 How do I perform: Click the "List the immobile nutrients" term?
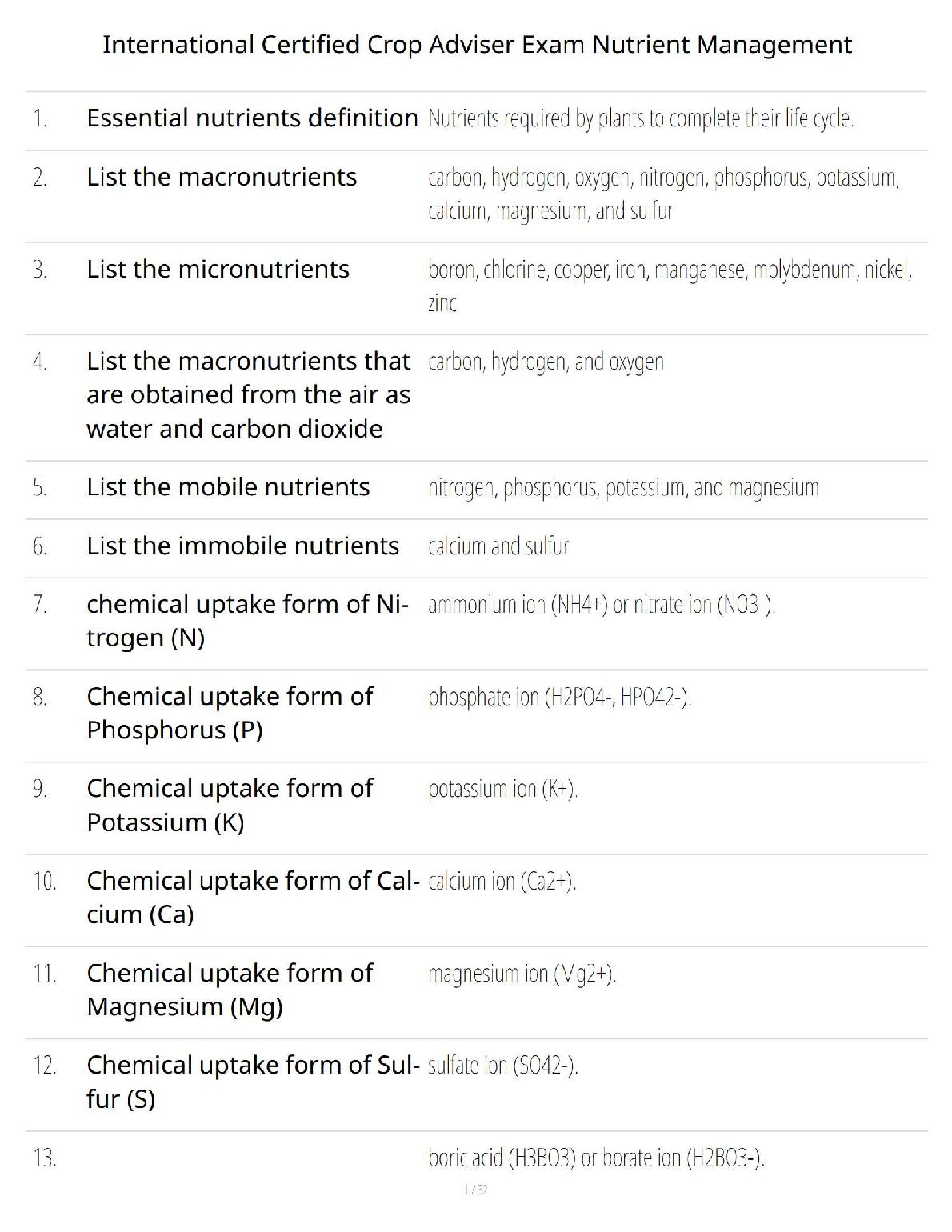[242, 546]
